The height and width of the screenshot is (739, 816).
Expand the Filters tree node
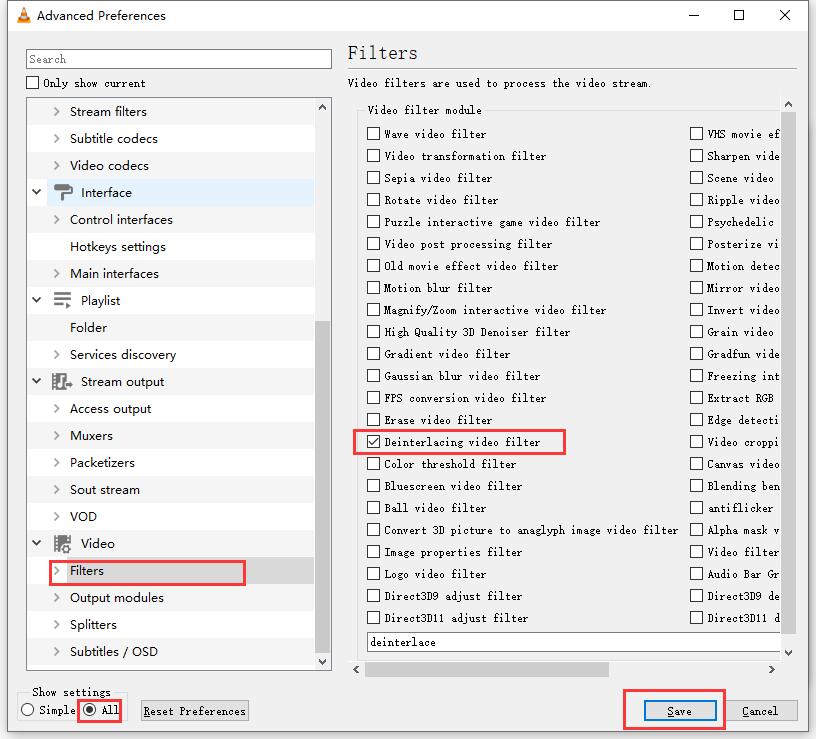tap(57, 571)
